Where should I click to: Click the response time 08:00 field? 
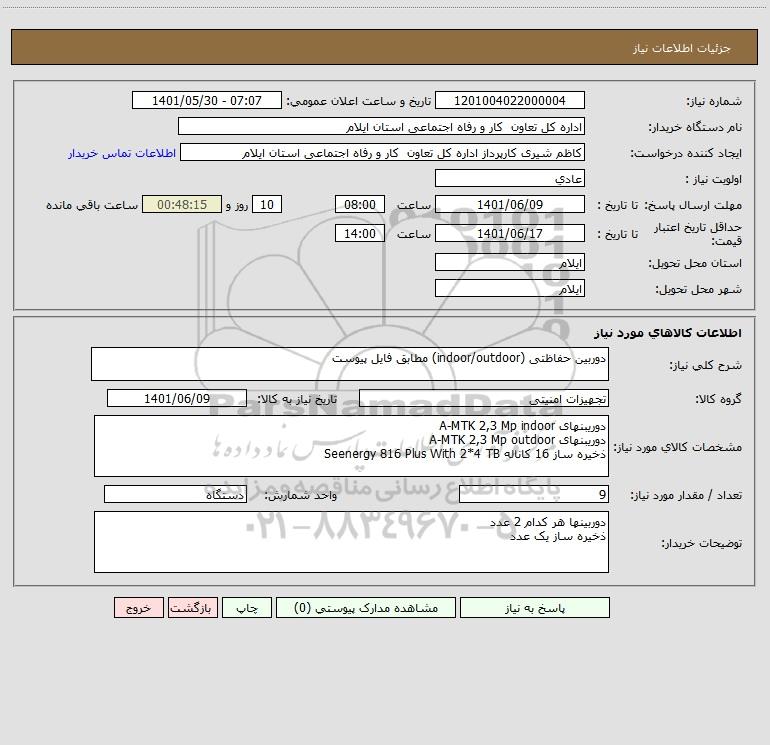coord(359,204)
